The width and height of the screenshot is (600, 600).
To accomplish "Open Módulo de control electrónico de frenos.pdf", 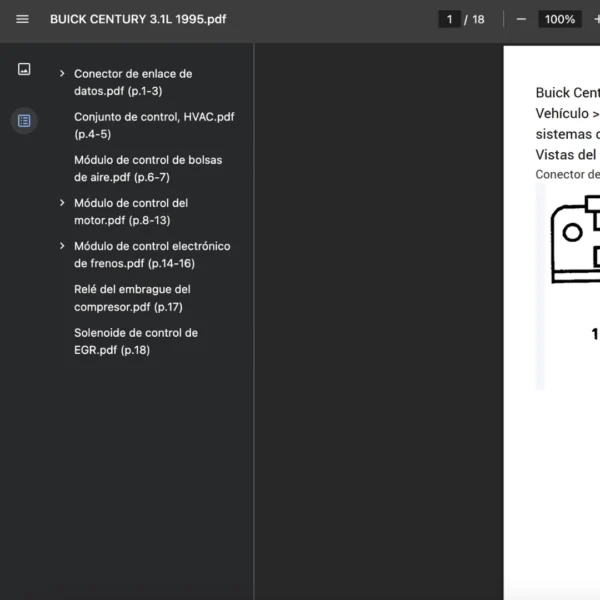I will point(152,254).
